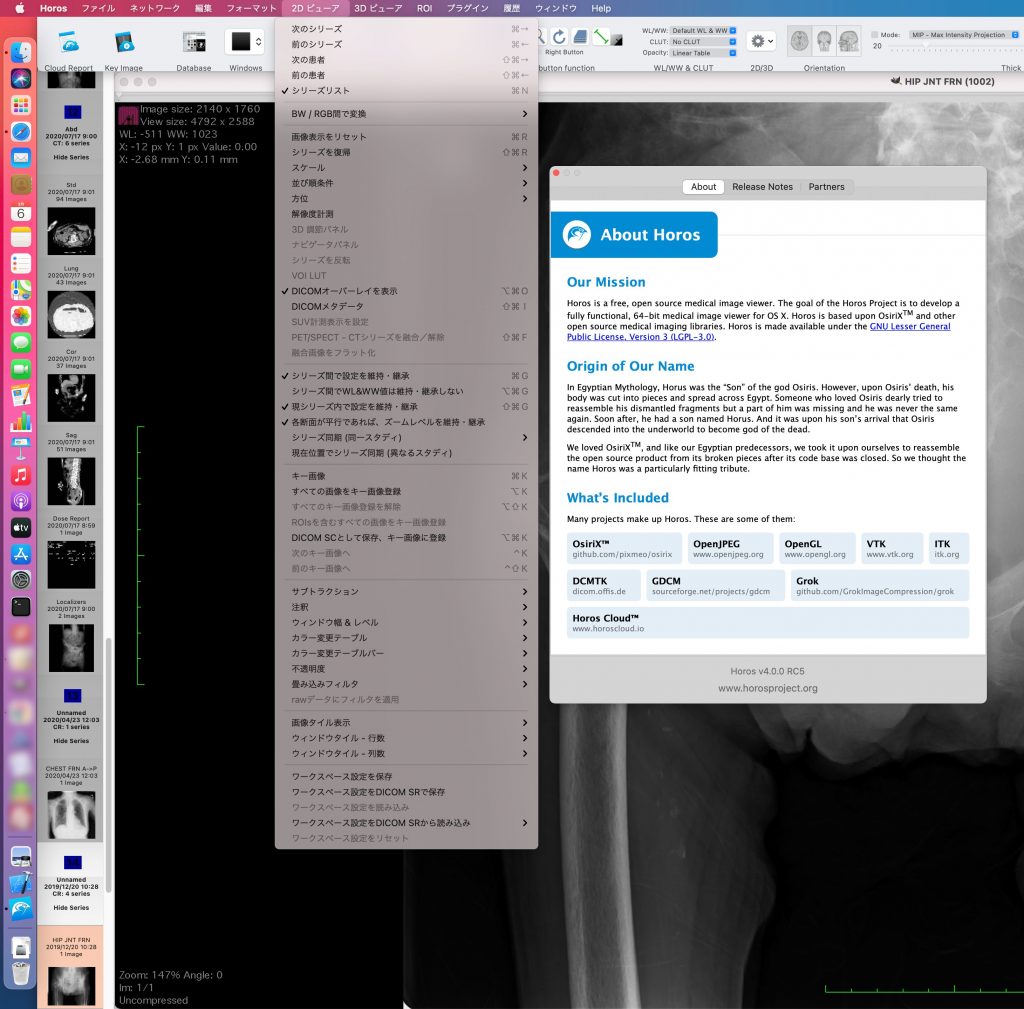Expand the スケール submenu
The height and width of the screenshot is (1009, 1024).
pos(406,168)
